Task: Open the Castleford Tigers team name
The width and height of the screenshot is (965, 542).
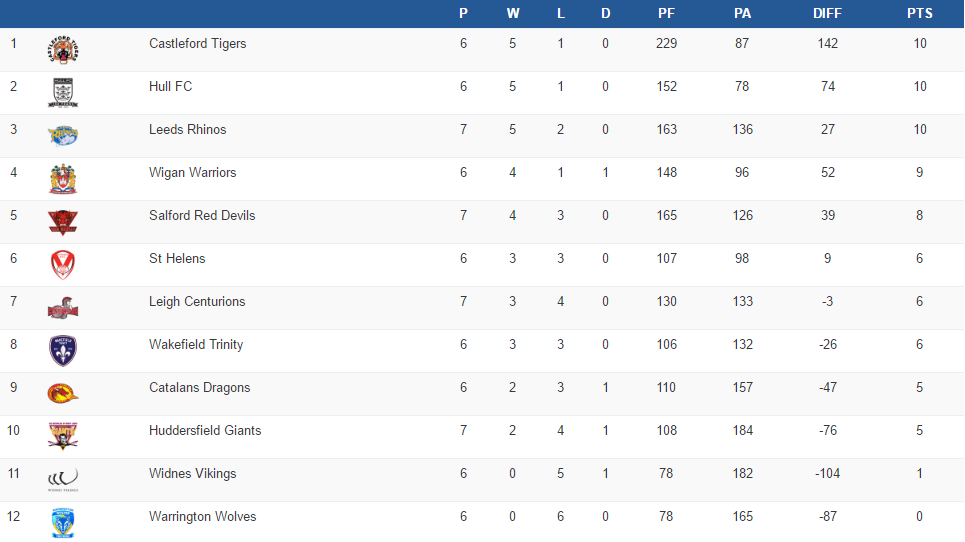Action: click(197, 43)
